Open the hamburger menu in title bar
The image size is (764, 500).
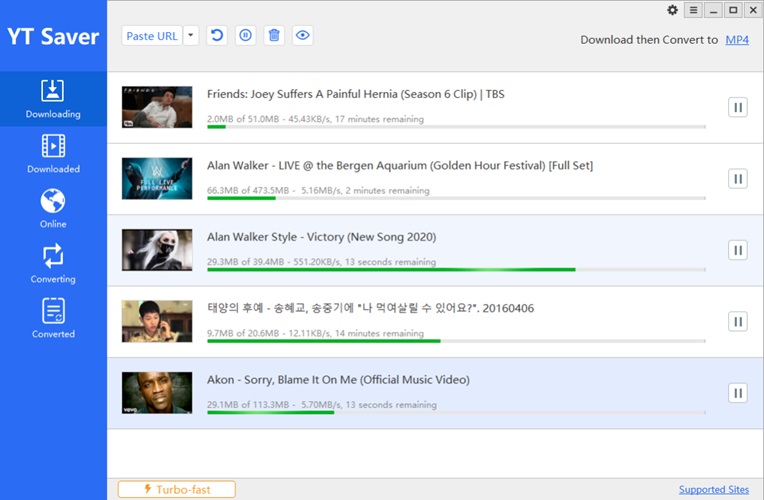[693, 10]
